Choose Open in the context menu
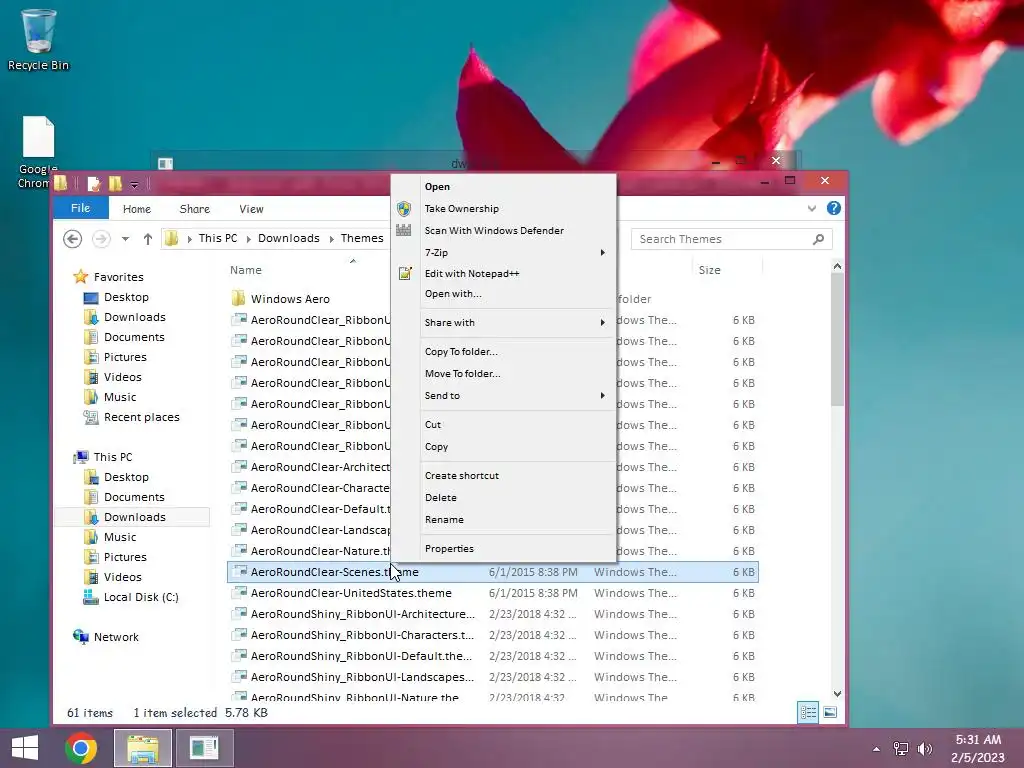This screenshot has height=768, width=1024. coord(437,187)
